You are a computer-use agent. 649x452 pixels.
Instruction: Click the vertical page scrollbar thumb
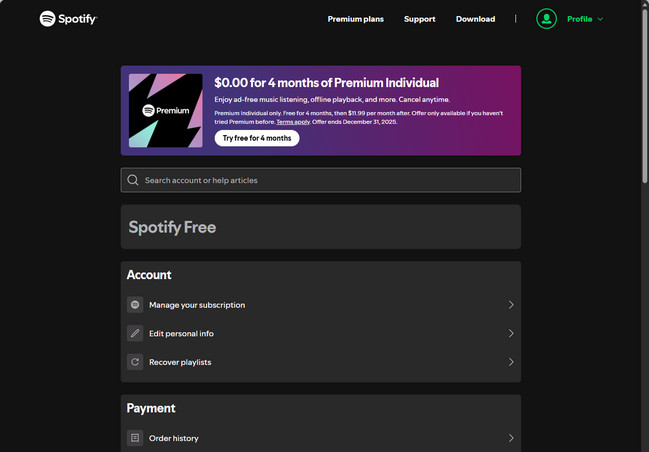point(645,95)
